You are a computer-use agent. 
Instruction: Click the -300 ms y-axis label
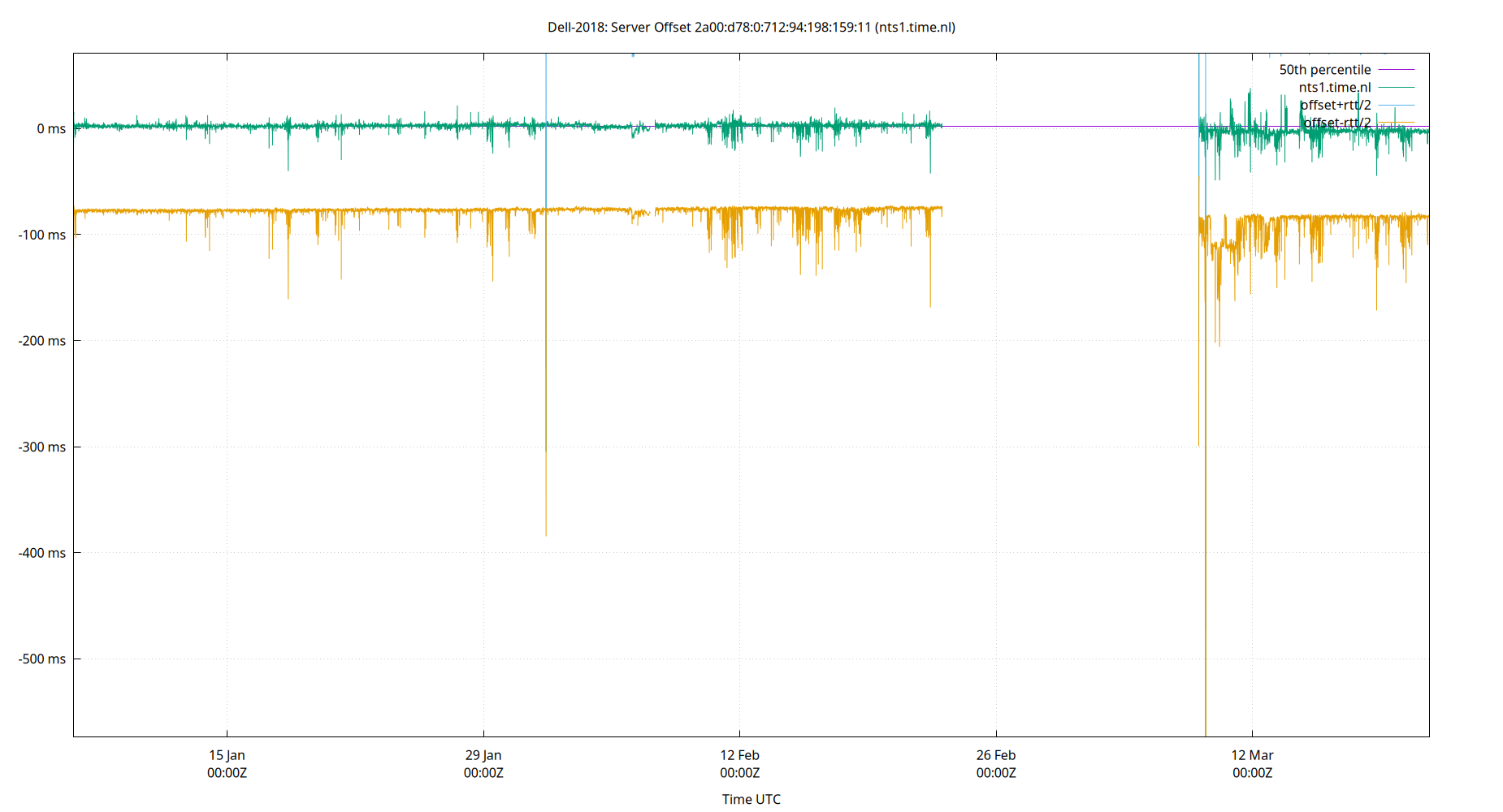(x=42, y=446)
